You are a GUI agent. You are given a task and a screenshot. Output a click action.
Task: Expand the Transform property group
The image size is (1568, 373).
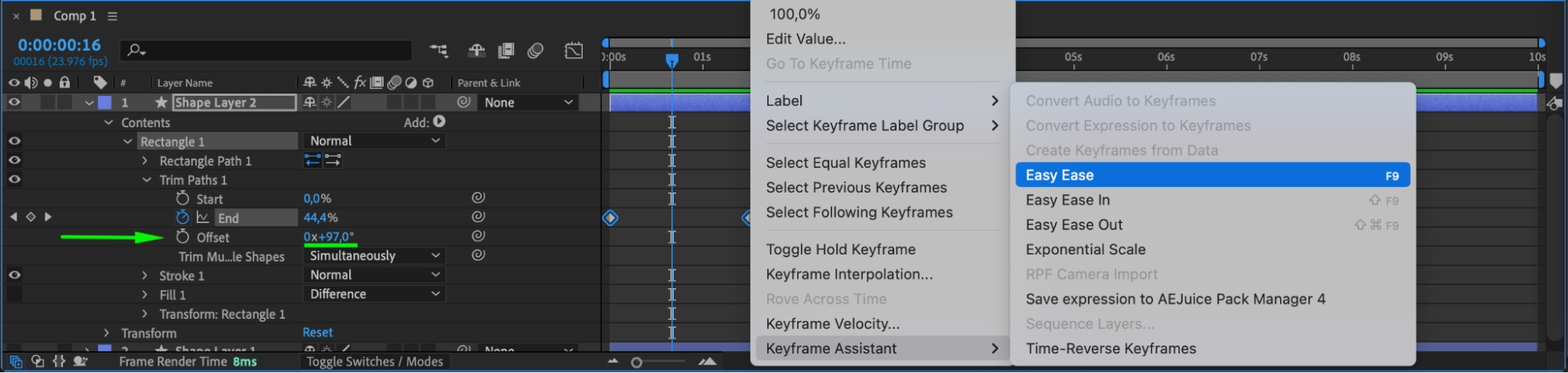click(x=107, y=333)
